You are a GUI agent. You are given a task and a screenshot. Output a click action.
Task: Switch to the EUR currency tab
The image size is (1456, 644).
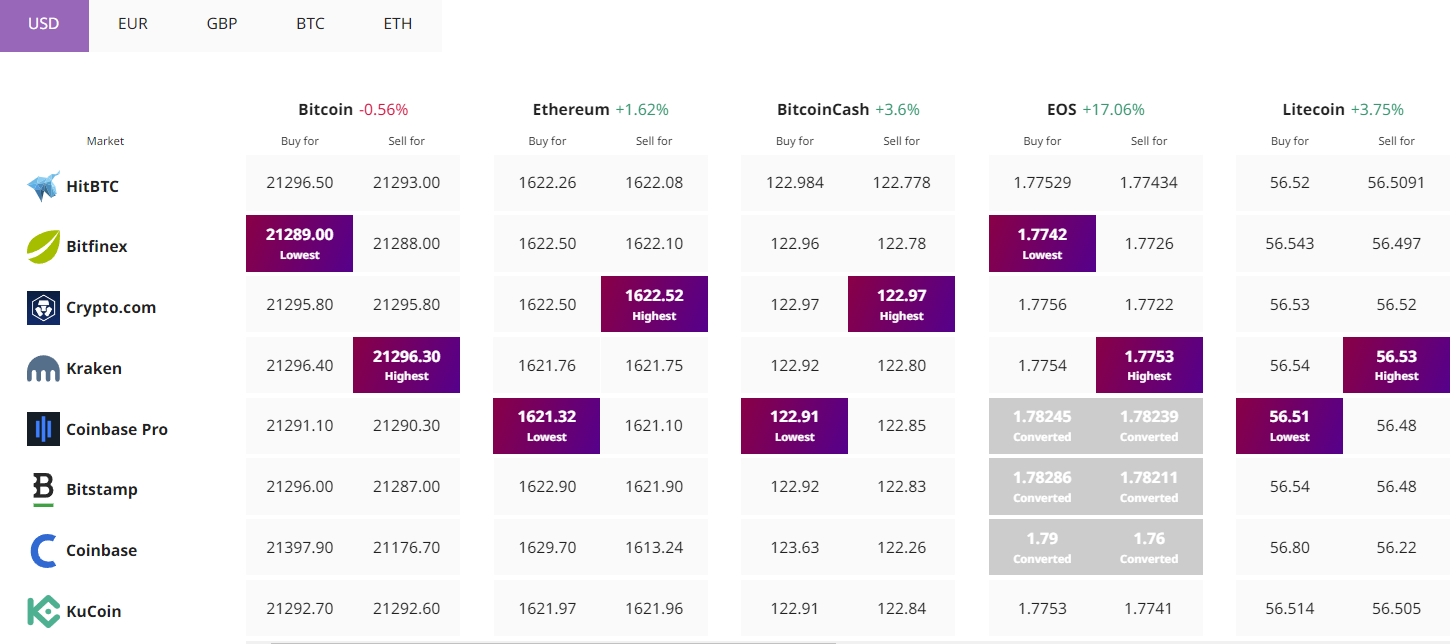tap(133, 24)
